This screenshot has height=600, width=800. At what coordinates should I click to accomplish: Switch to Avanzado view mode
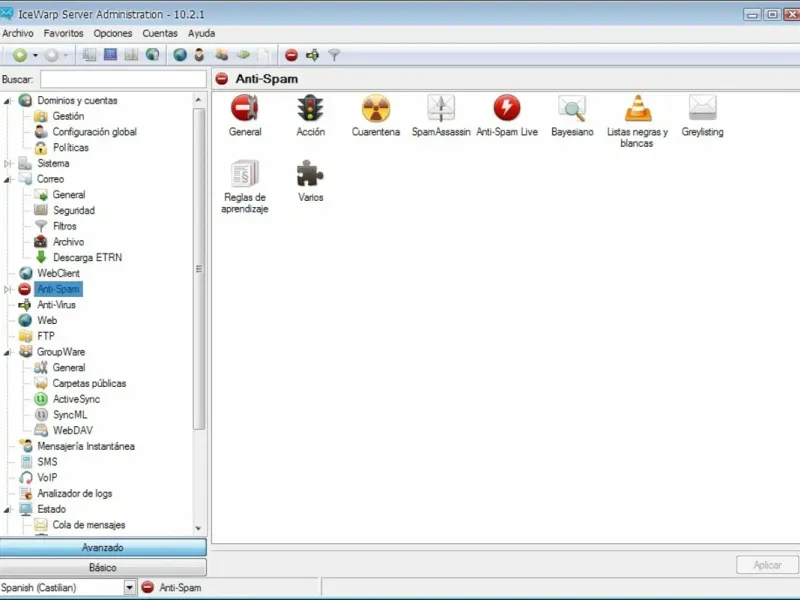tap(103, 547)
